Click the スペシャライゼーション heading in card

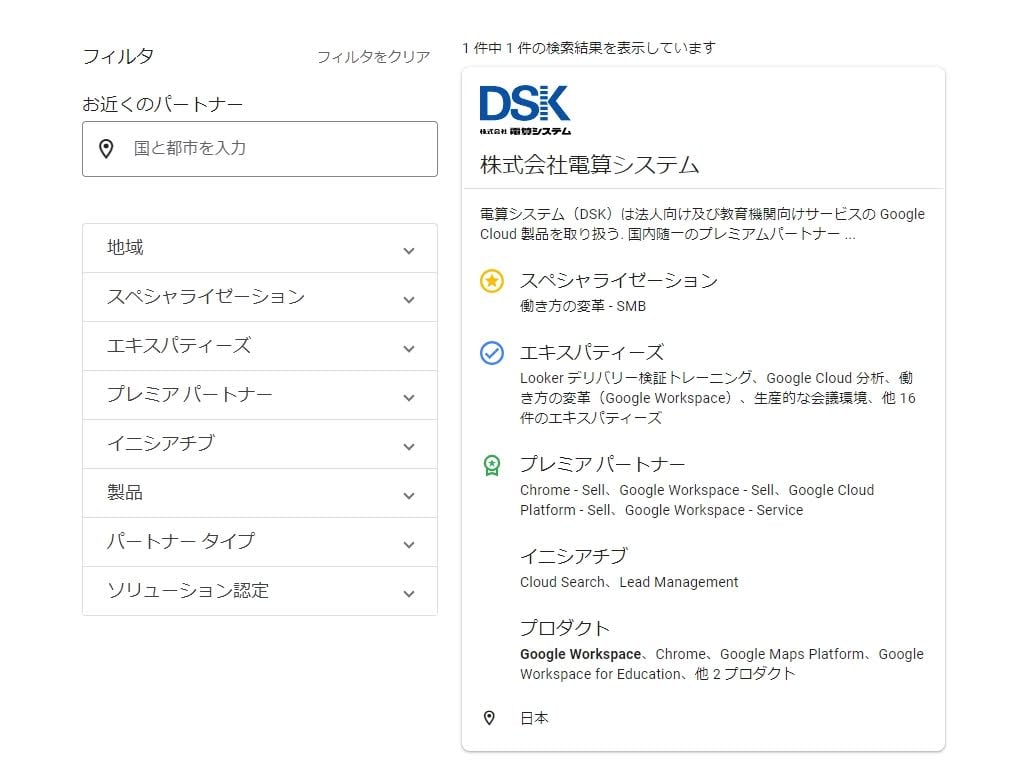coord(618,281)
